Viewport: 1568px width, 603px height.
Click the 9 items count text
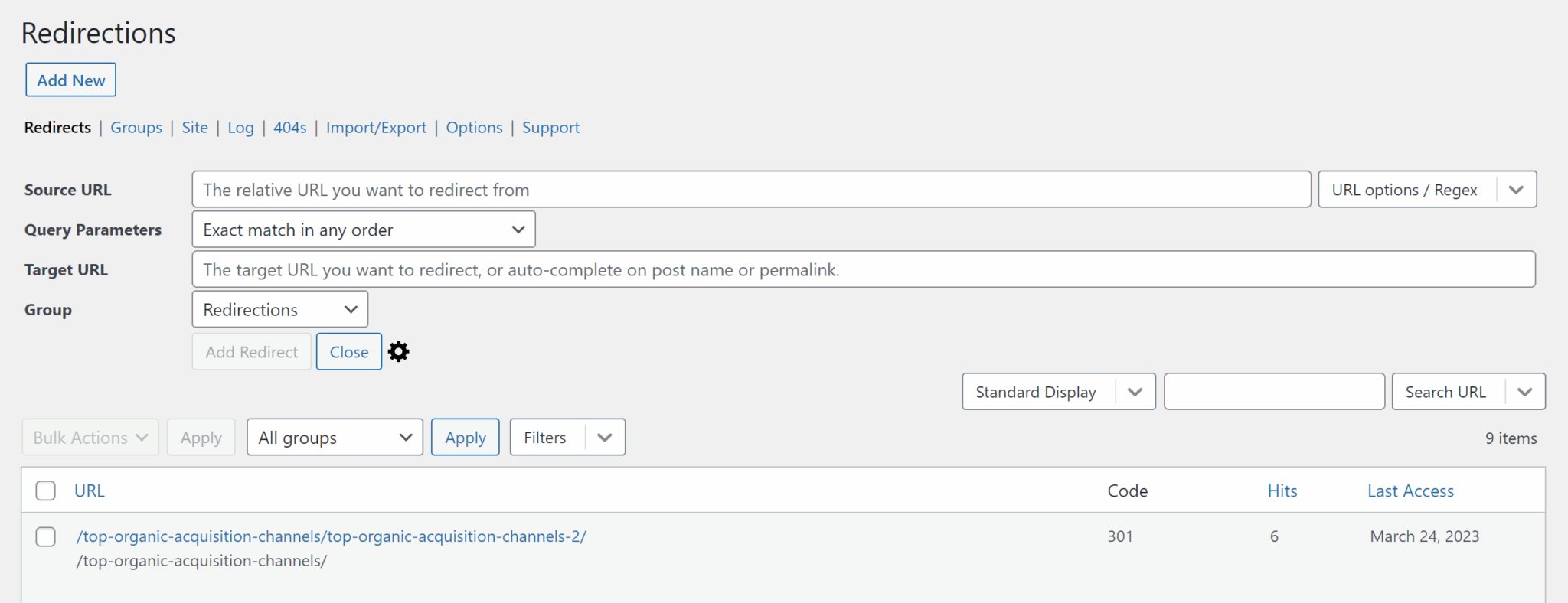[x=1511, y=438]
